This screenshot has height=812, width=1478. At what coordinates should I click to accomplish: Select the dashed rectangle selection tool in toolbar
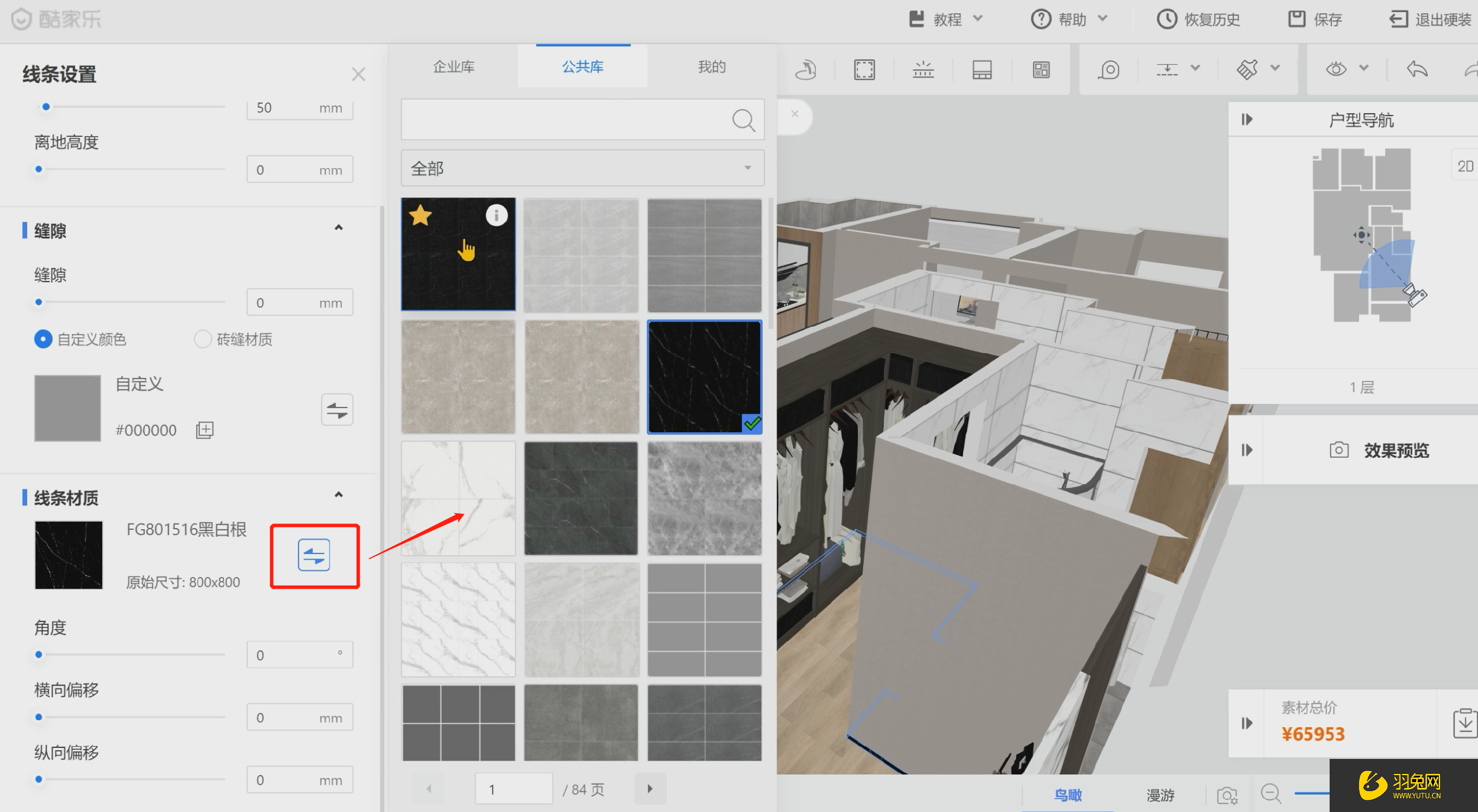pyautogui.click(x=864, y=70)
